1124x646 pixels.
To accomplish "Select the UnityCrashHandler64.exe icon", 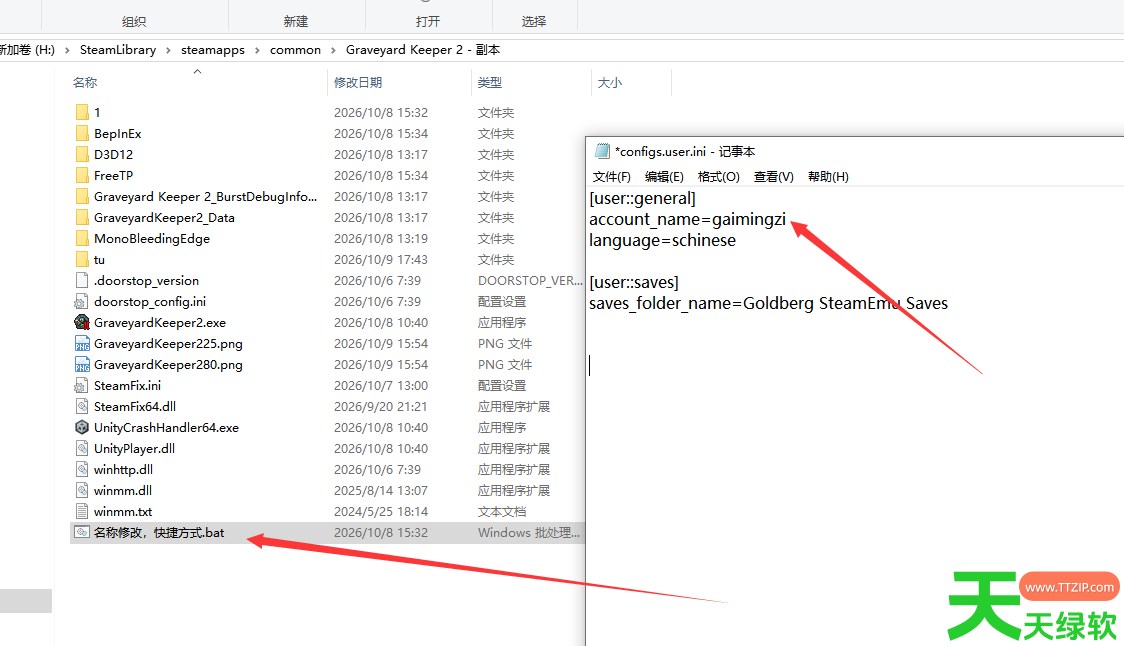I will [82, 427].
